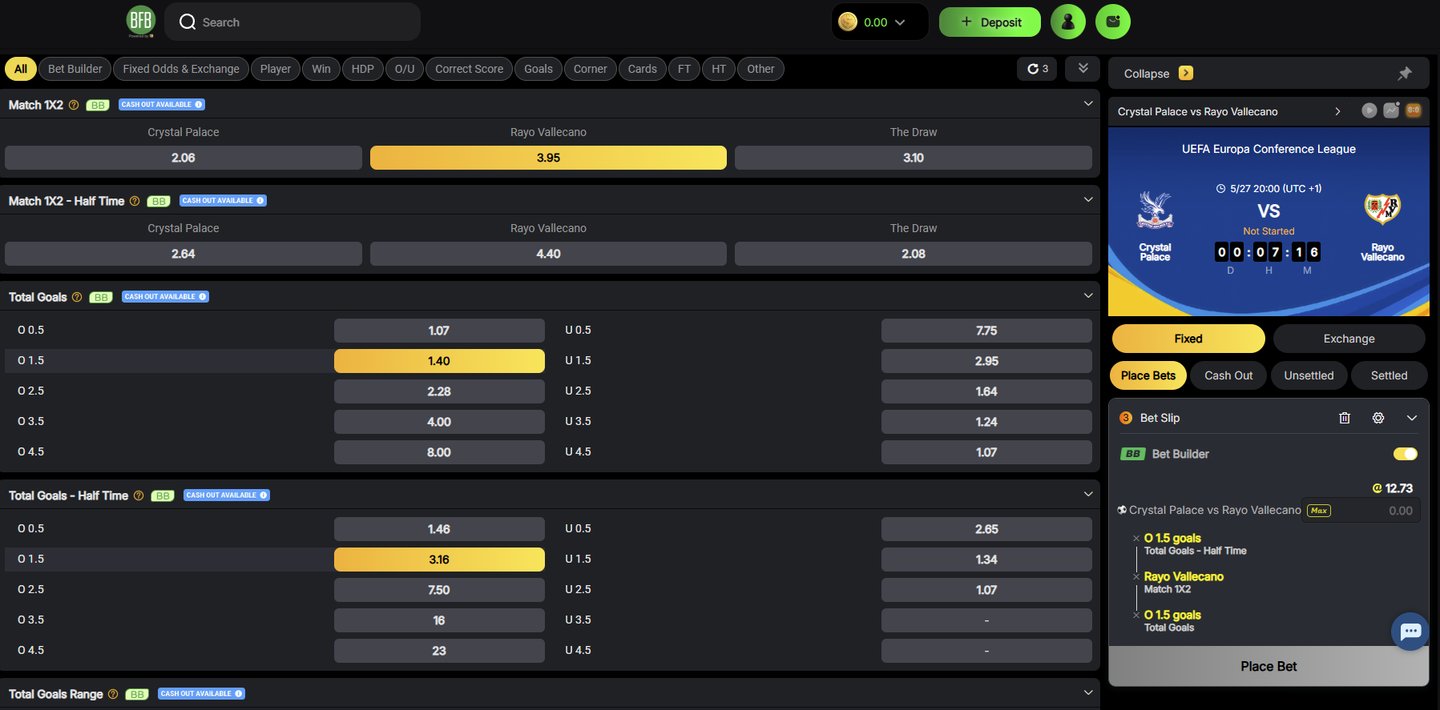The height and width of the screenshot is (710, 1440).
Task: Click the Crystal Palace team crest
Action: 1155,210
